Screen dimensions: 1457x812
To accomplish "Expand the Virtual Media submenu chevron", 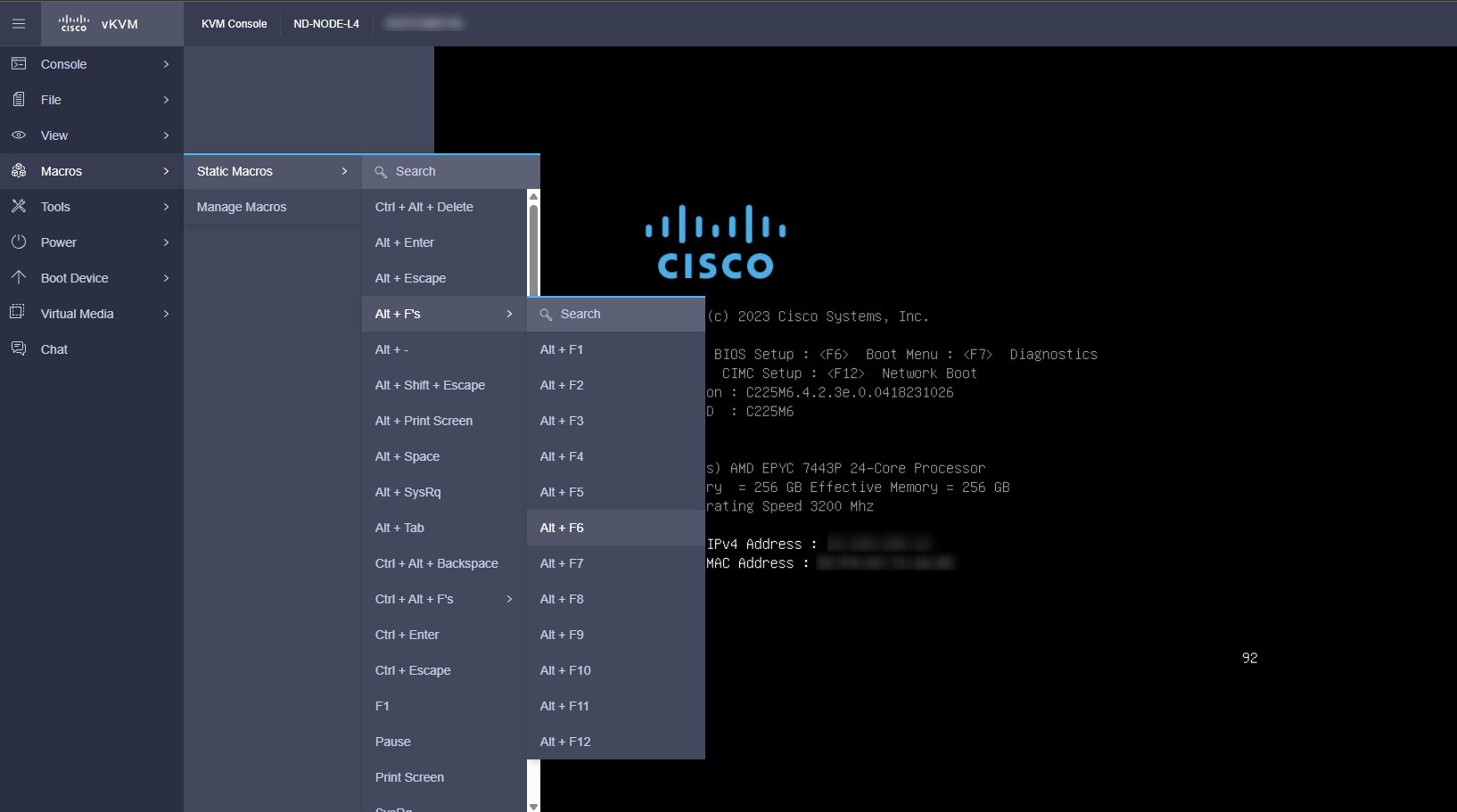I will 166,314.
